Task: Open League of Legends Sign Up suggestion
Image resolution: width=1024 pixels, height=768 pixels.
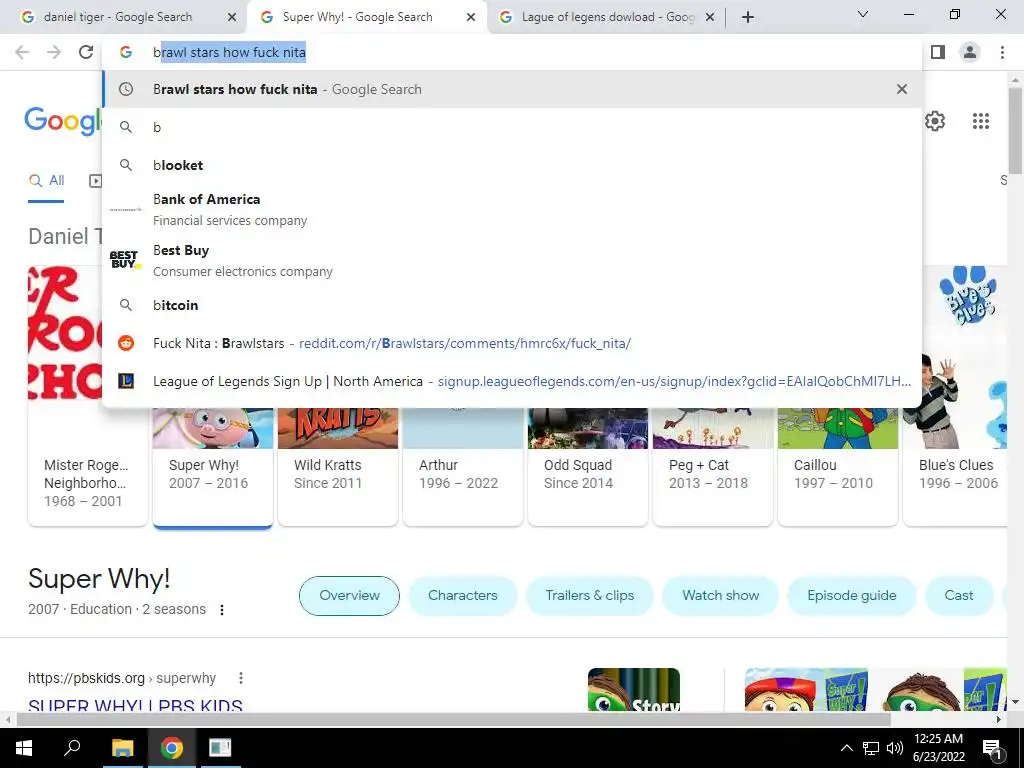Action: (x=512, y=381)
